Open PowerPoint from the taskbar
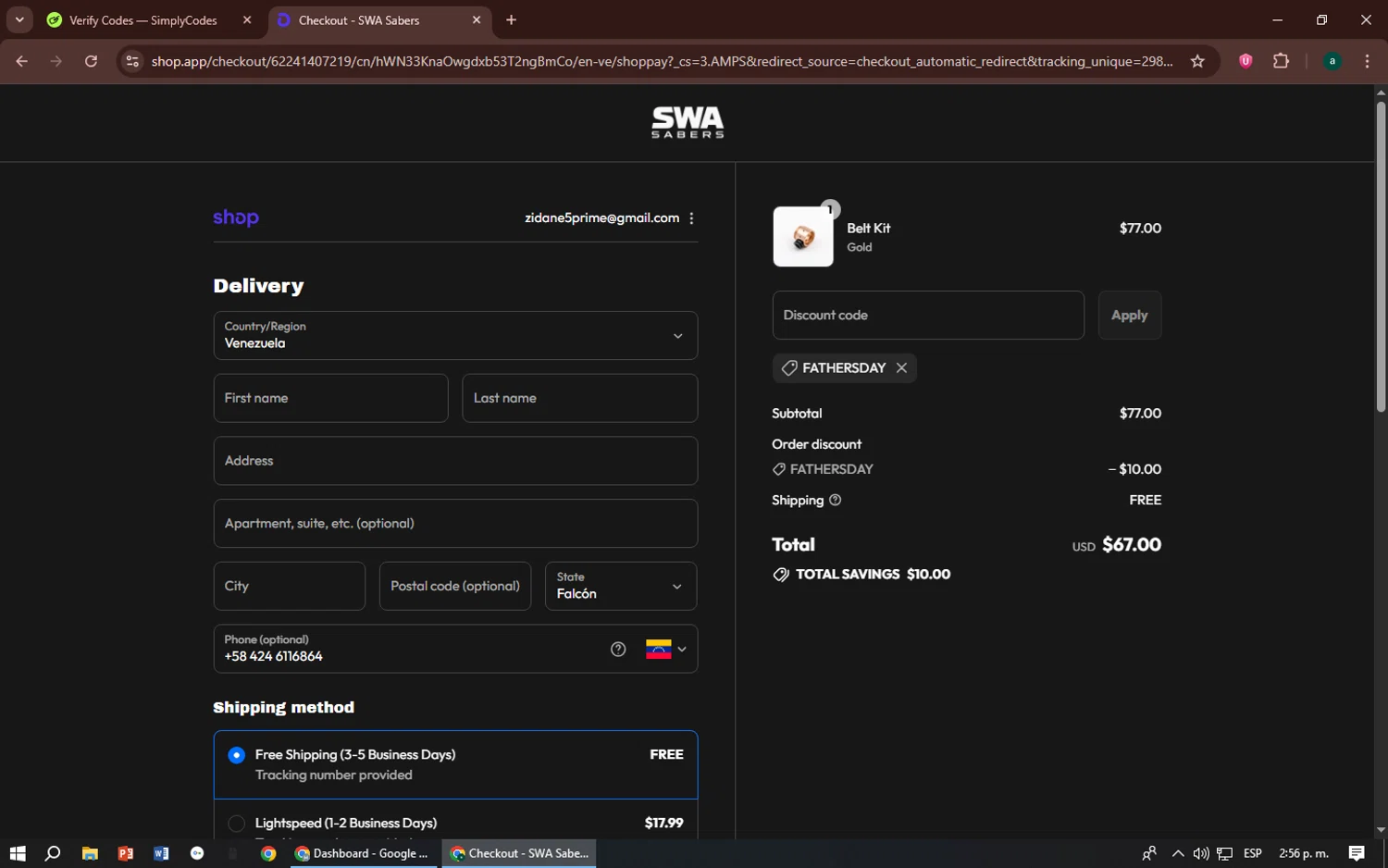 [126, 853]
